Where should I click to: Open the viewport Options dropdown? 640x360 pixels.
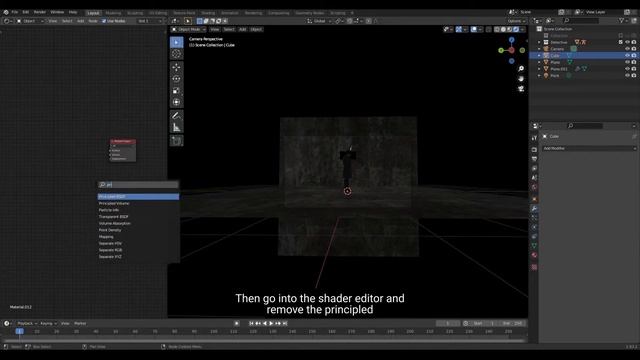point(516,21)
